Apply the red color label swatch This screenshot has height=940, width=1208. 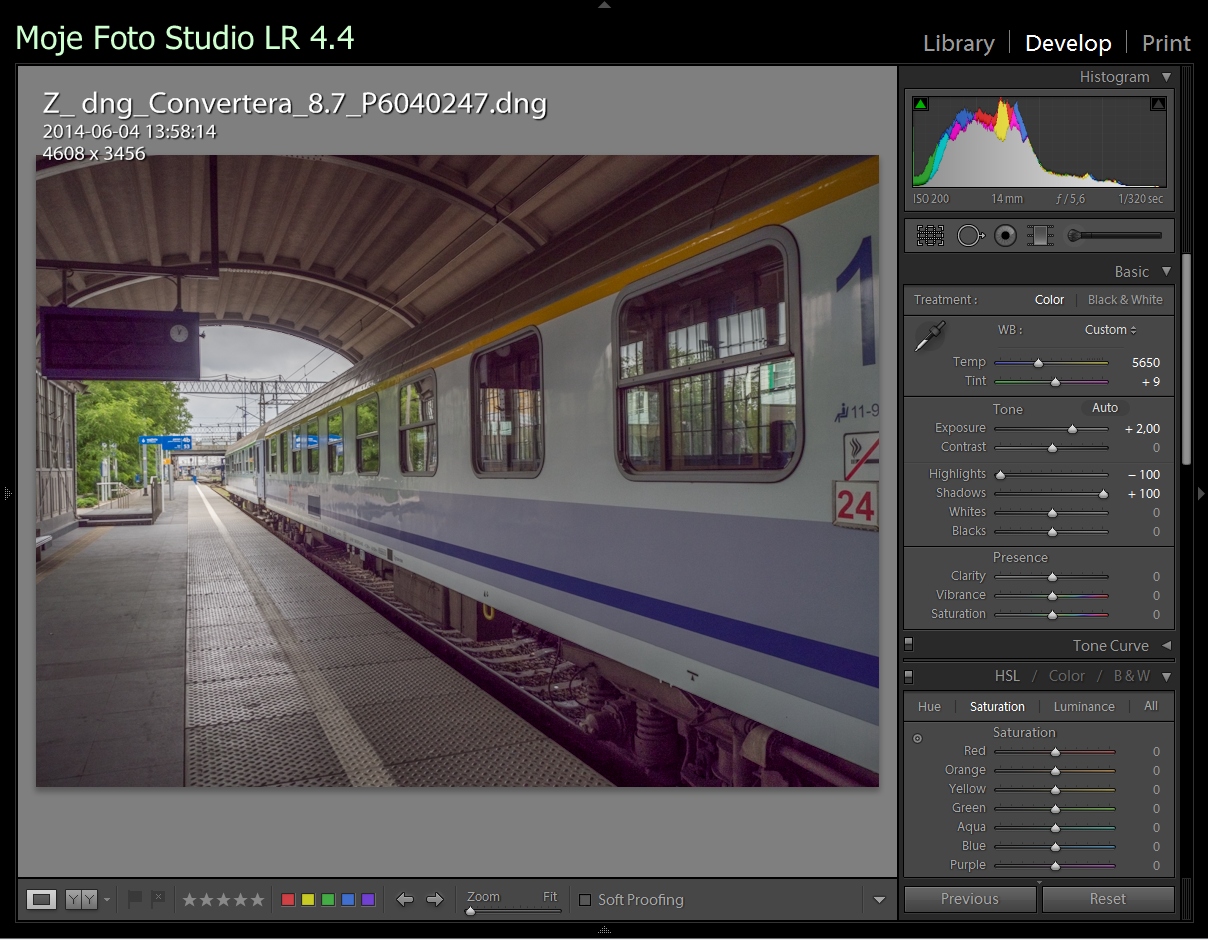click(x=288, y=900)
